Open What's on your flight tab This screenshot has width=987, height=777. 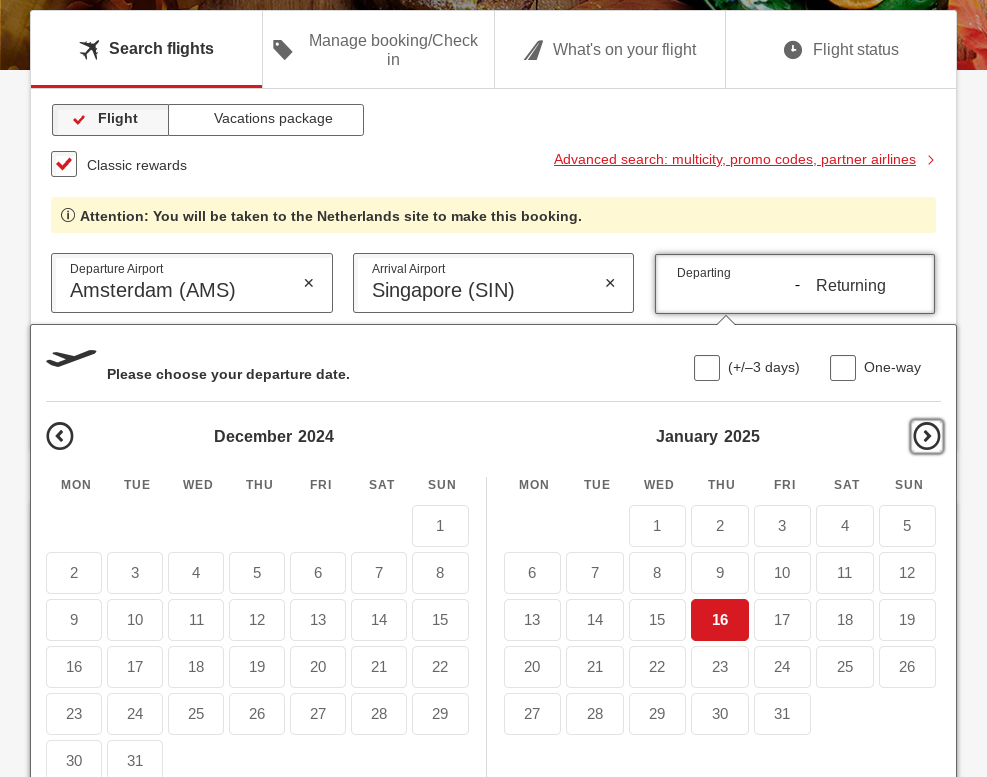point(610,49)
